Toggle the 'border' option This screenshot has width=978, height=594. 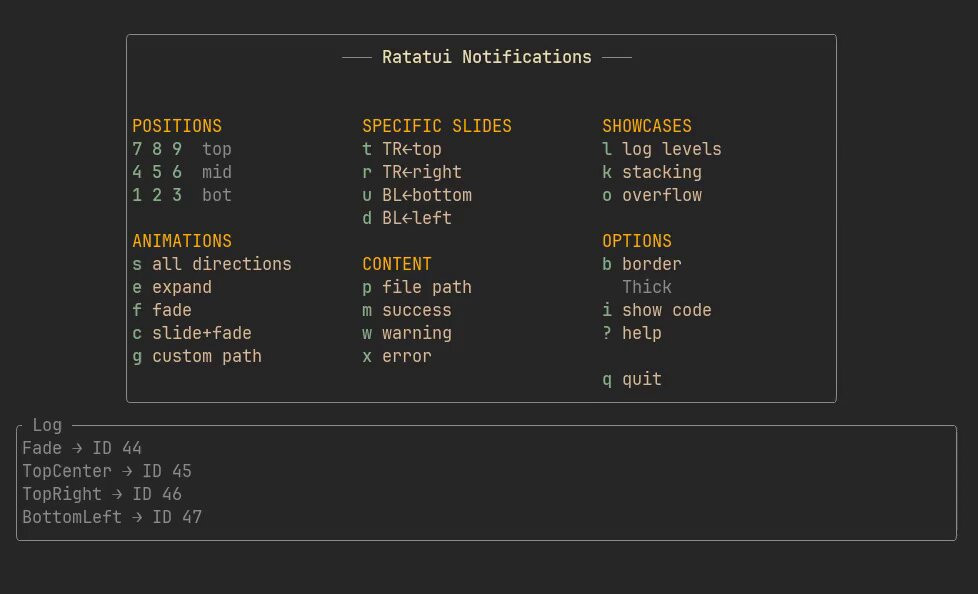651,265
